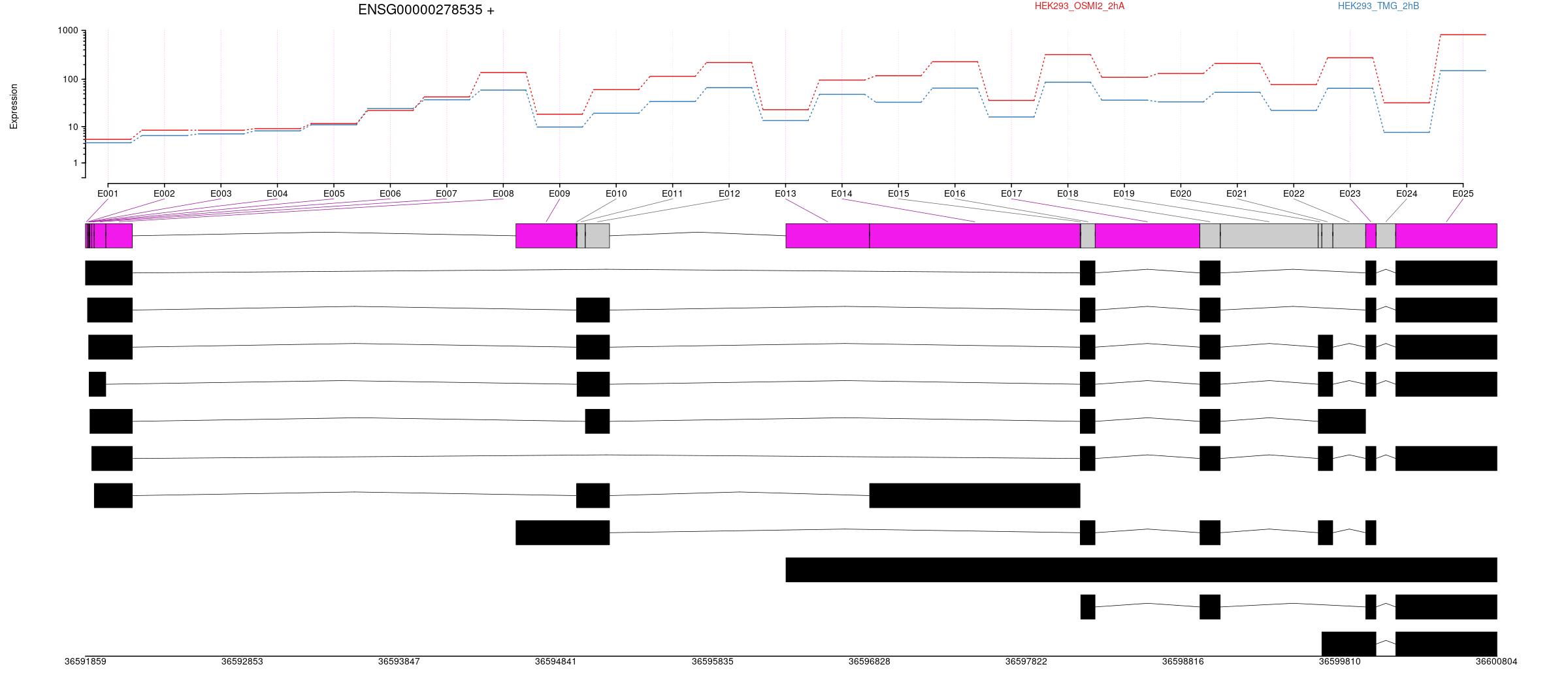
Task: Click the exon label E023
Action: (1350, 193)
